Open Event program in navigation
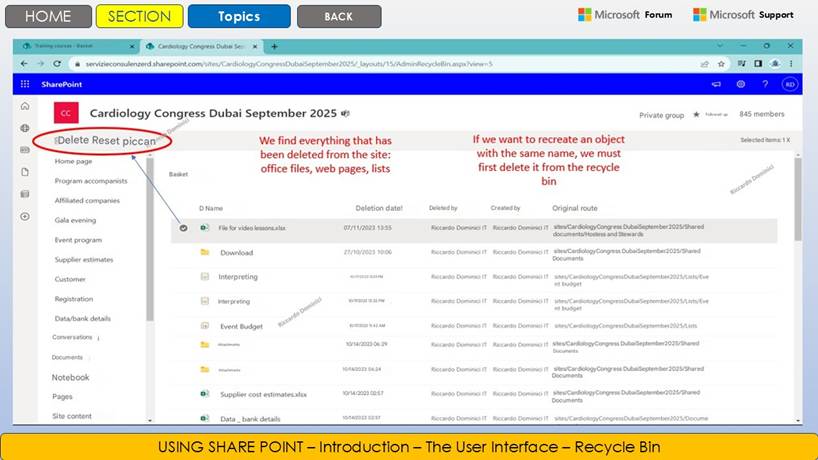The width and height of the screenshot is (818, 460). pos(78,240)
